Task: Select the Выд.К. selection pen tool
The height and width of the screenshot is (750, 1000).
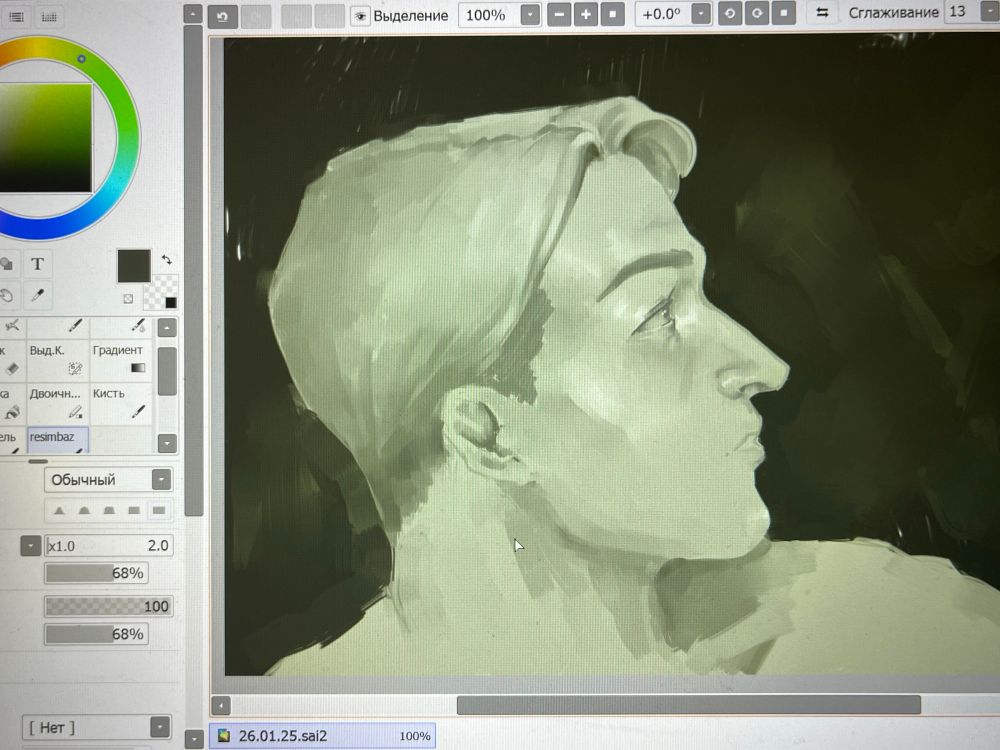Action: pos(57,360)
